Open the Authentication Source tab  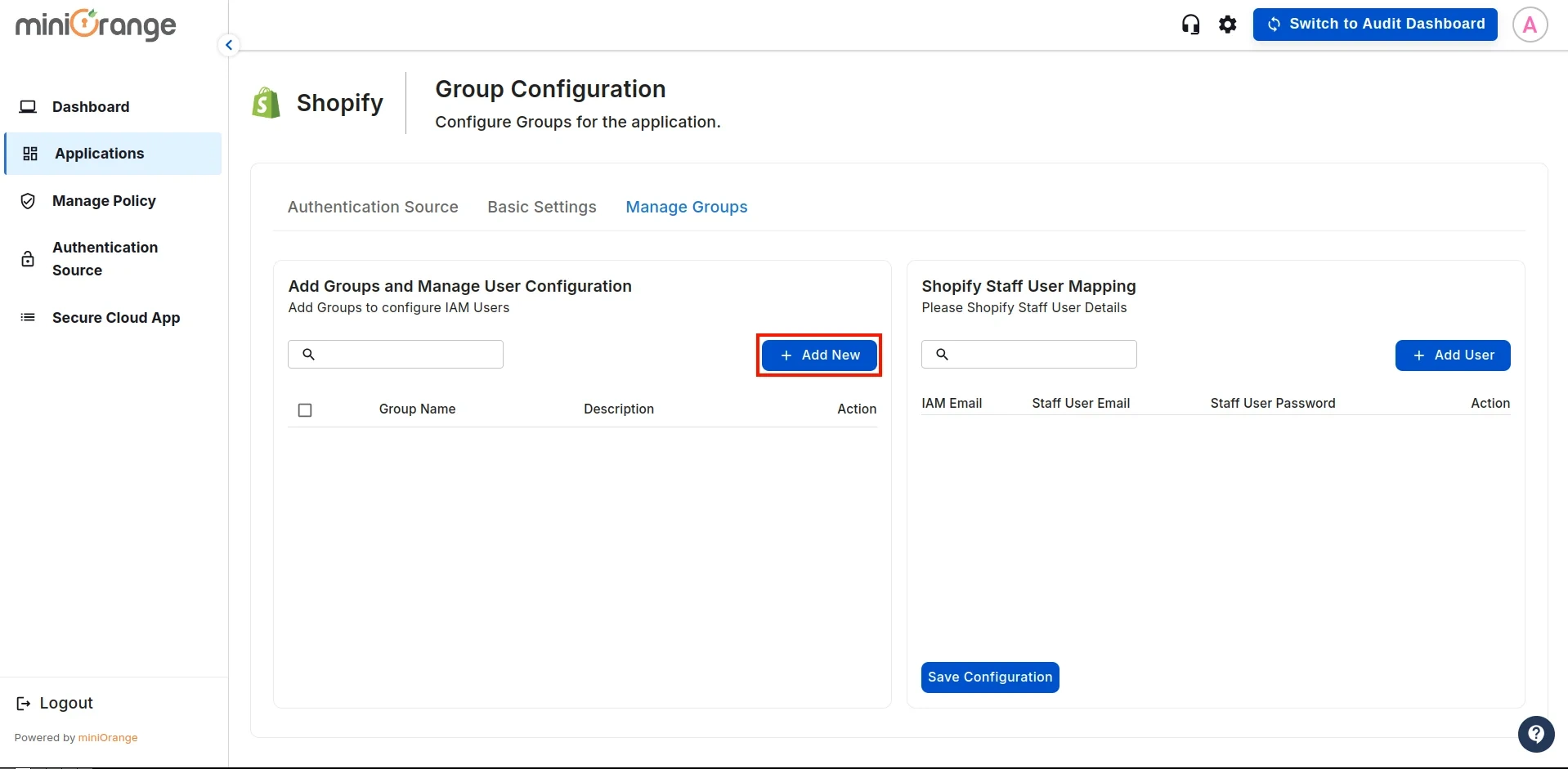coord(372,207)
